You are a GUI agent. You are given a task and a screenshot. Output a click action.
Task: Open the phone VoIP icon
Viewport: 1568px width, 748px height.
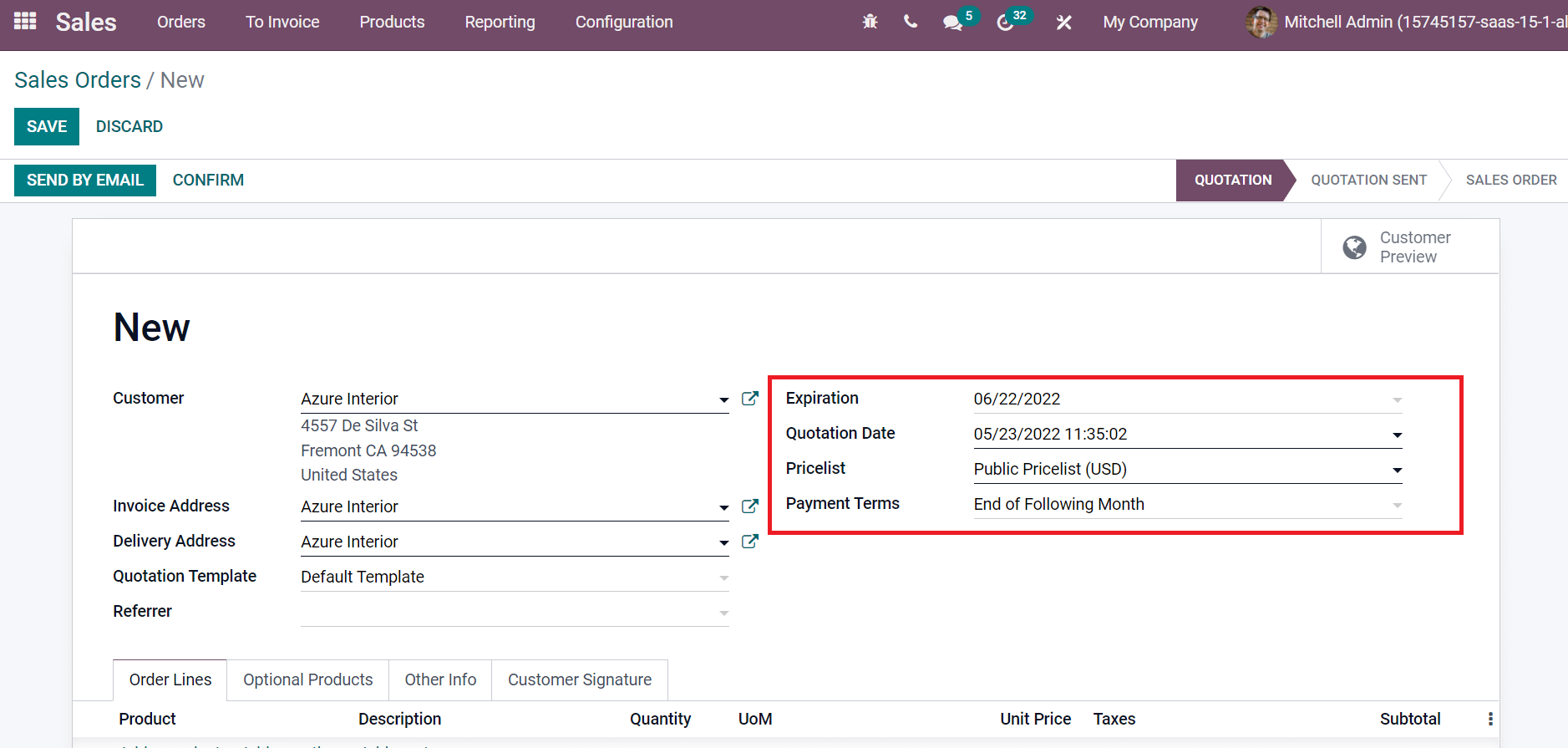click(x=911, y=22)
